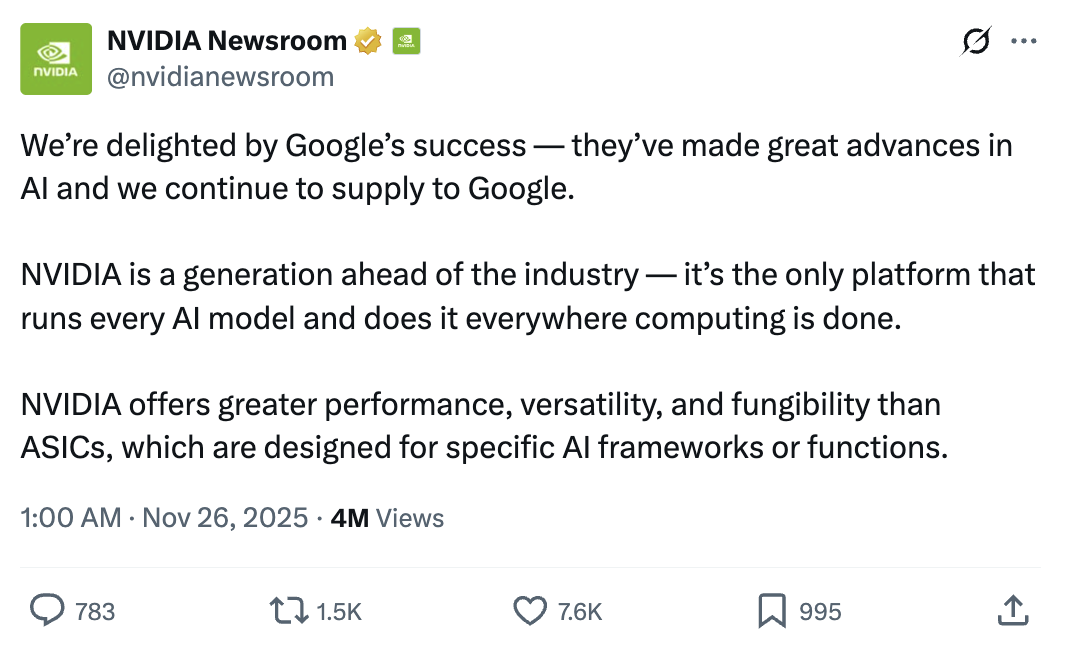Repost this tweet using the arrows icon
Screen dimensions: 1066x646
288,610
